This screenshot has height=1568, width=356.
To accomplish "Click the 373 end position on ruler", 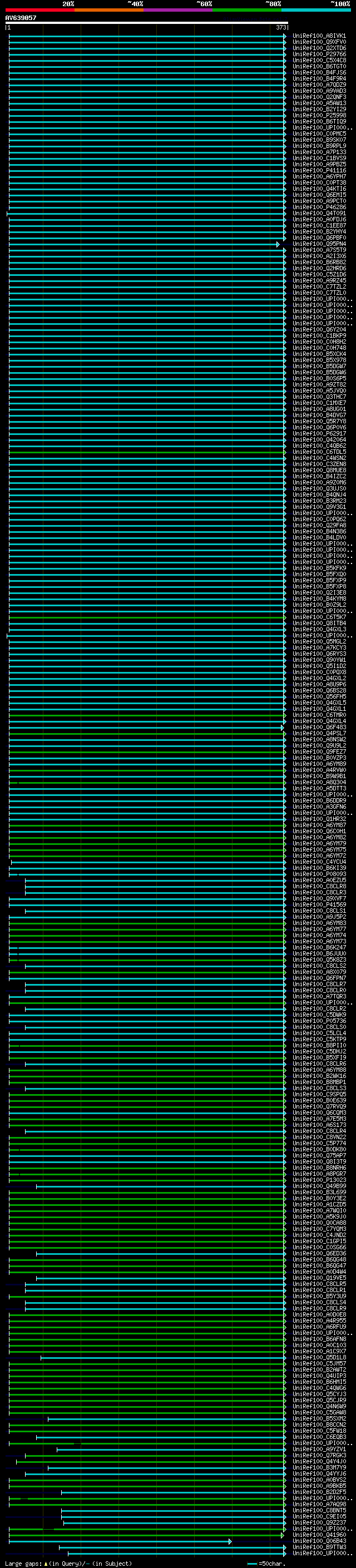I will (x=280, y=27).
